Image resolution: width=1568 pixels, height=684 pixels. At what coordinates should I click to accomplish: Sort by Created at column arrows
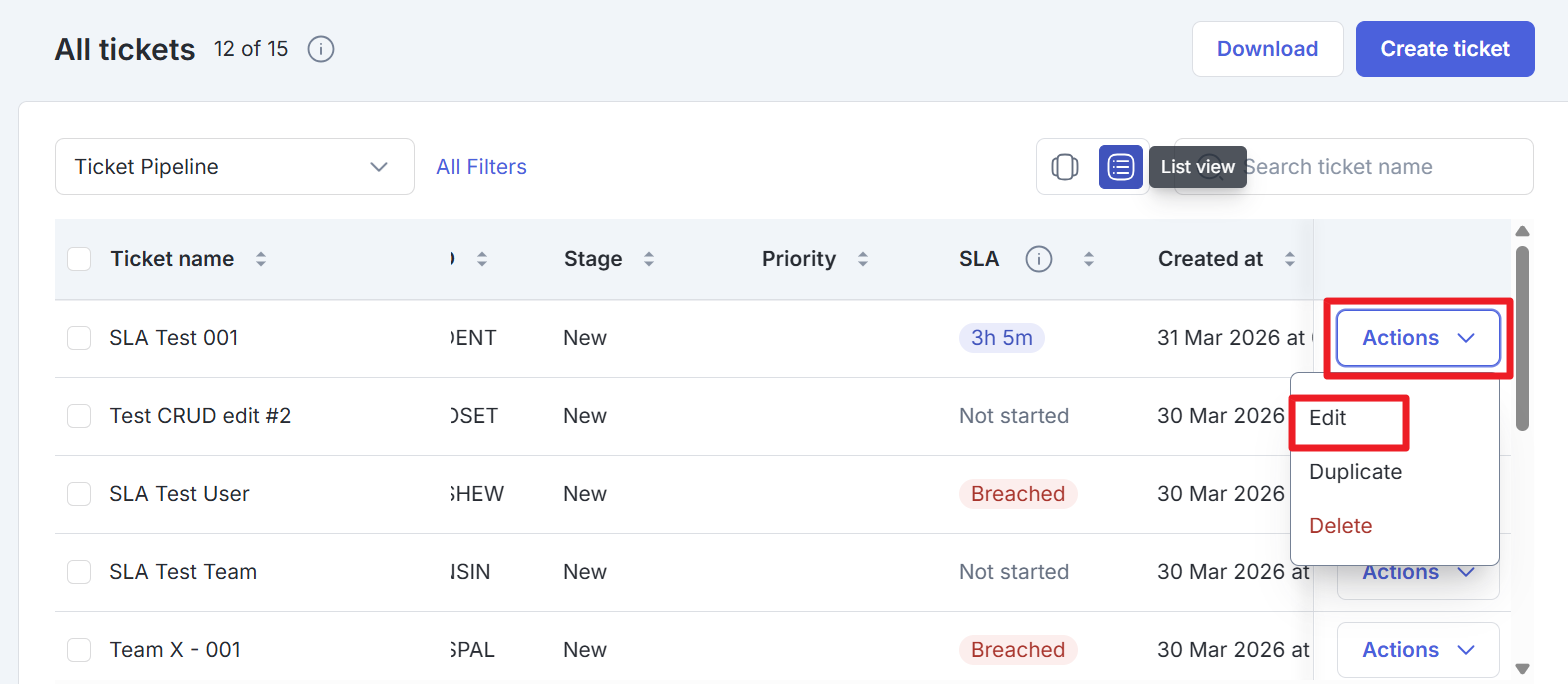pos(1290,259)
